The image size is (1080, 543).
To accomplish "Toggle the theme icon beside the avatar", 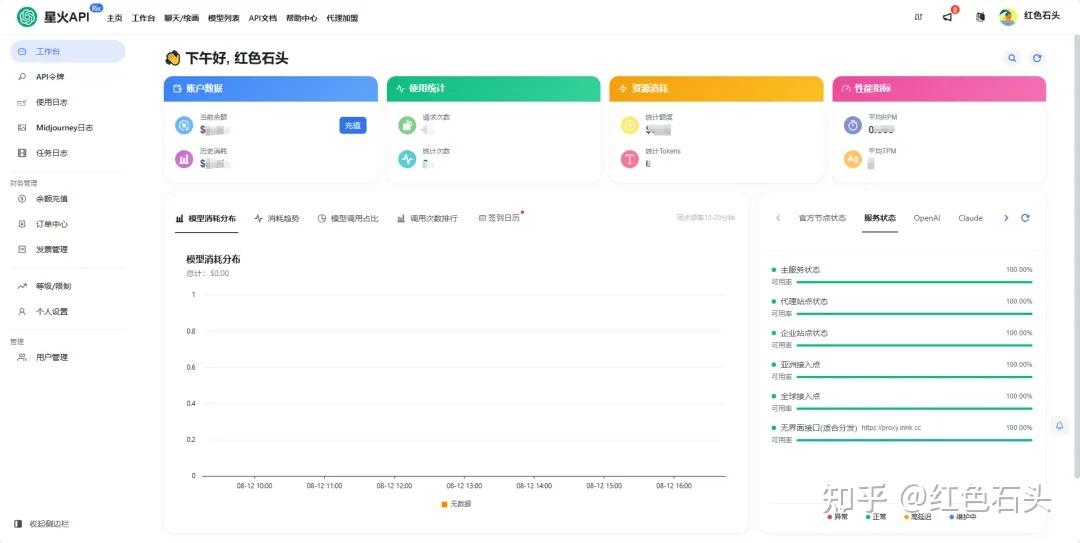I will (980, 17).
